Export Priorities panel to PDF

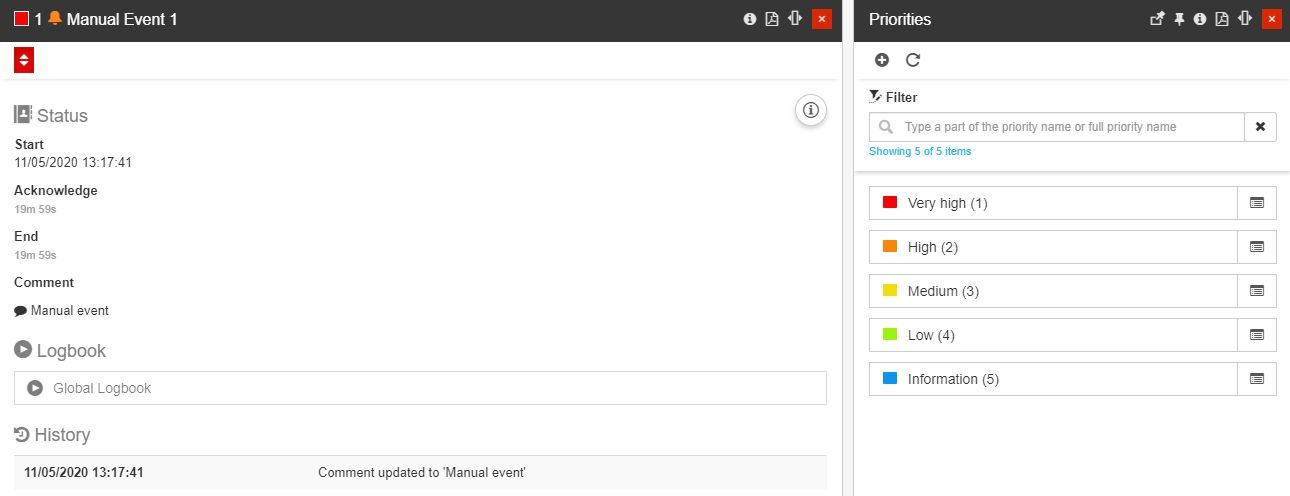point(1221,19)
